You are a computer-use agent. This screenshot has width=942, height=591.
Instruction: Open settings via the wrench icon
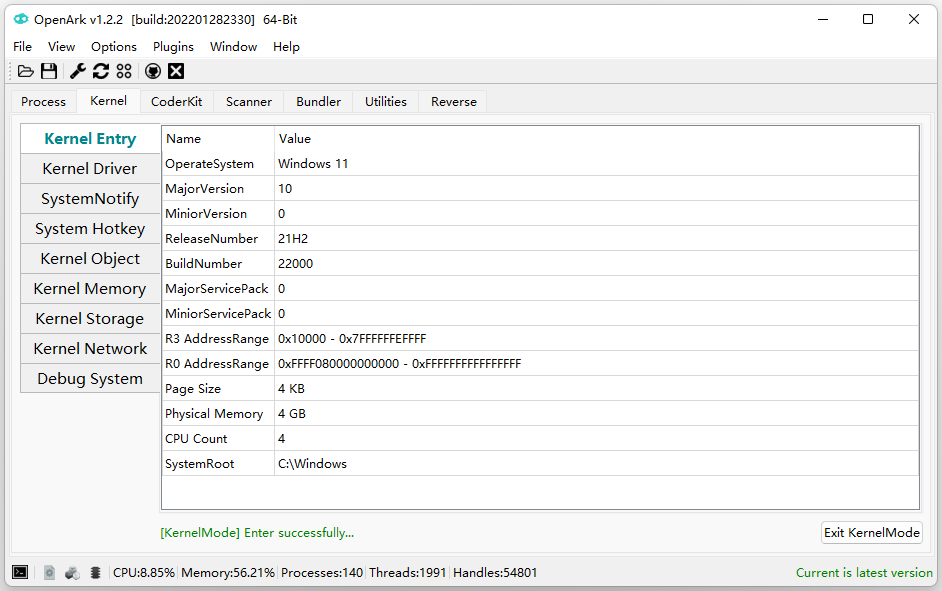77,71
